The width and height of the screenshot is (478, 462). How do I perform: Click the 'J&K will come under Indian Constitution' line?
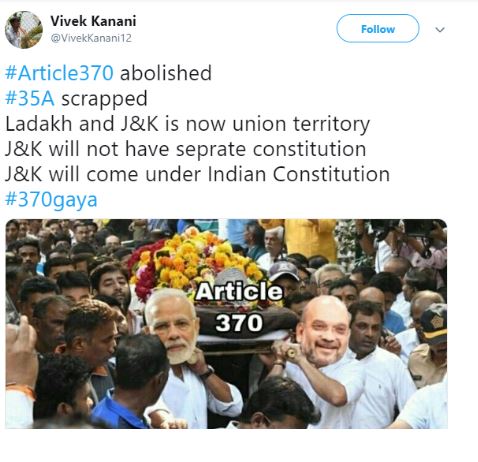pos(197,174)
